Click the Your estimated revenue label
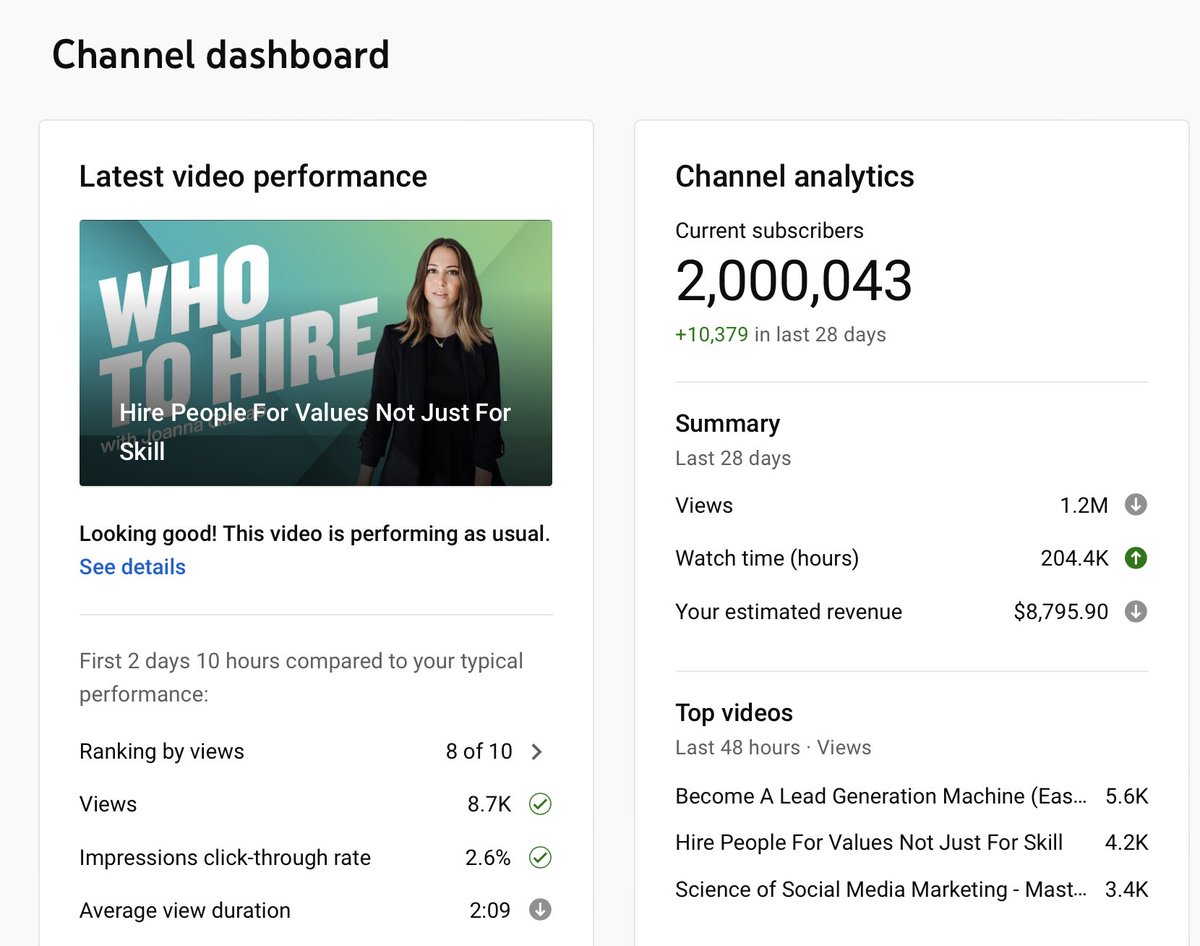This screenshot has width=1200, height=946. click(x=789, y=611)
